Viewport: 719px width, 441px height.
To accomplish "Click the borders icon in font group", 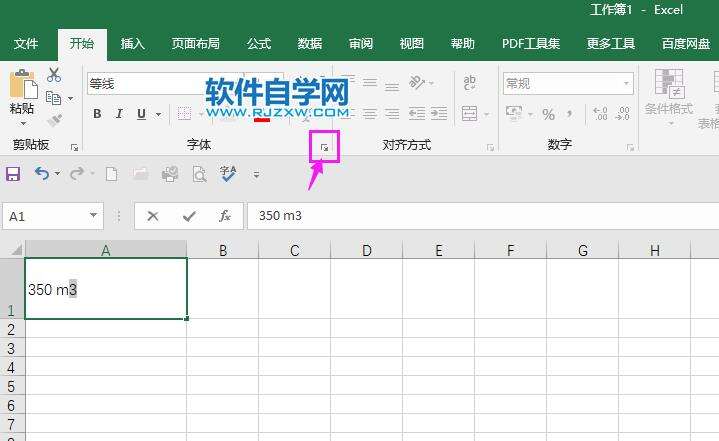I will [x=184, y=113].
